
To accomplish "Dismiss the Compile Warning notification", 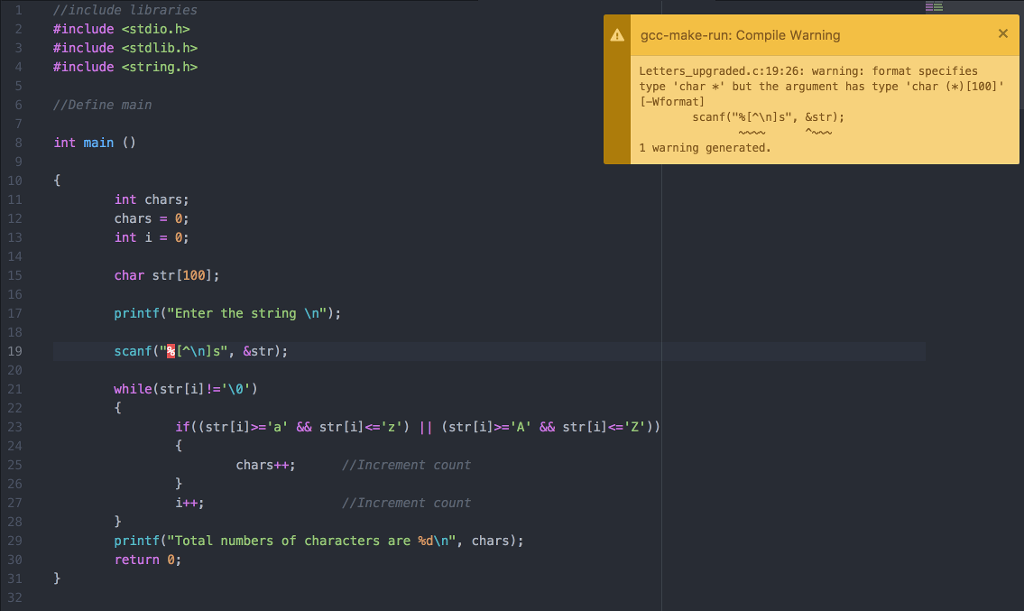I will coord(1003,33).
